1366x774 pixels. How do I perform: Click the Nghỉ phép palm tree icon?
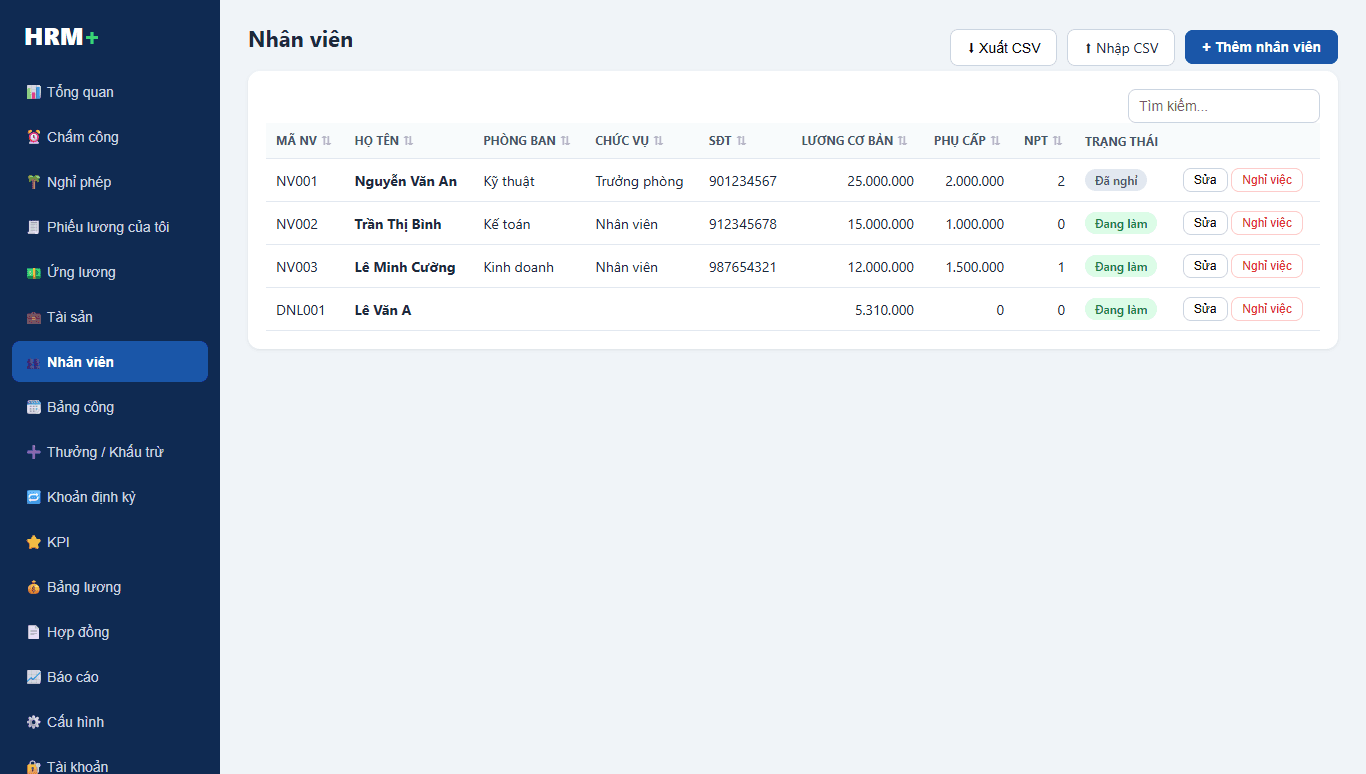[x=33, y=182]
